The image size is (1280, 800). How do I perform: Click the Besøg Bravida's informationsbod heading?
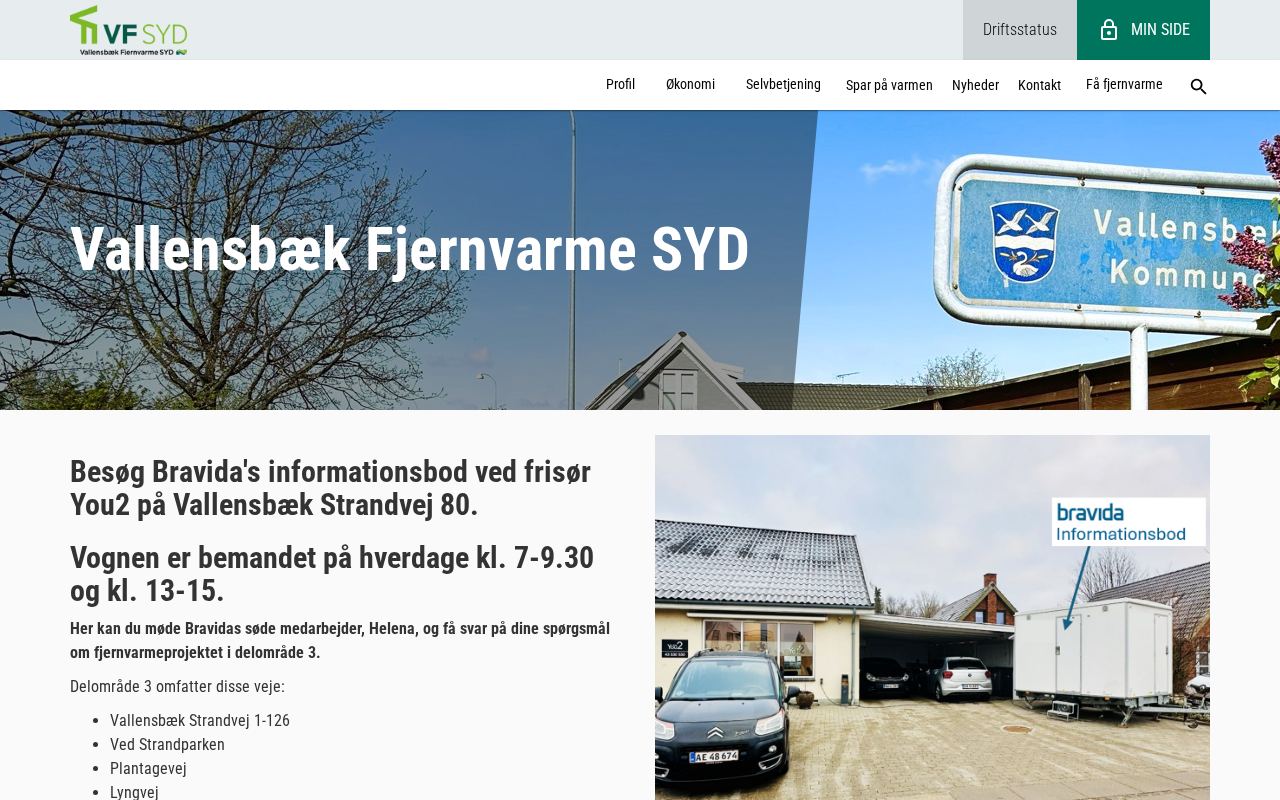[x=330, y=488]
